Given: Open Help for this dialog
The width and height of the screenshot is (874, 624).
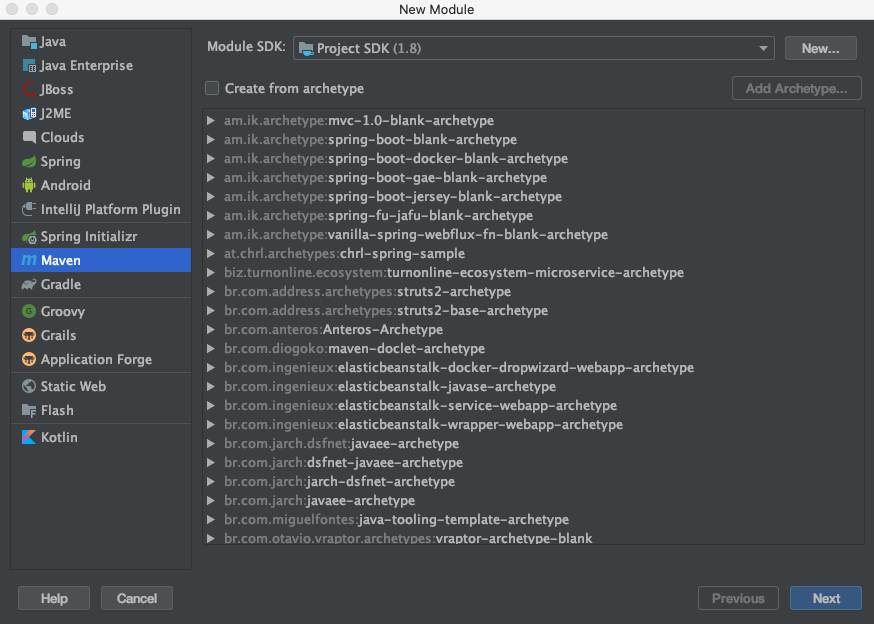Looking at the screenshot, I should tap(54, 598).
